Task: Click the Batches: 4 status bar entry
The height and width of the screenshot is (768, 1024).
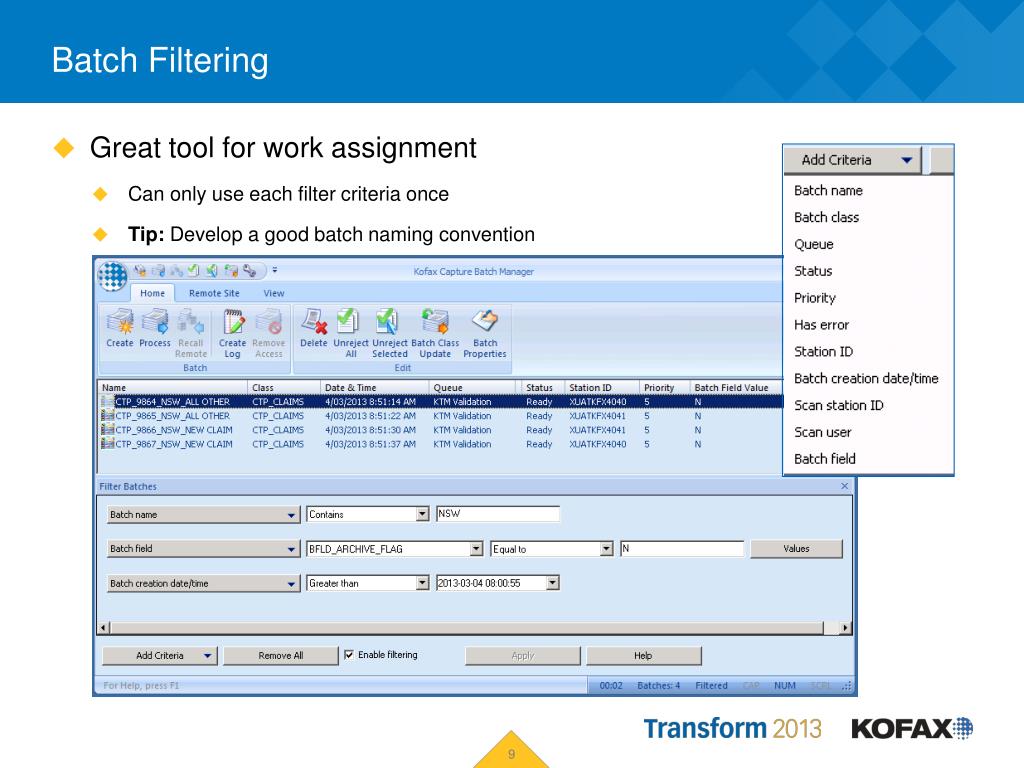Action: click(658, 686)
